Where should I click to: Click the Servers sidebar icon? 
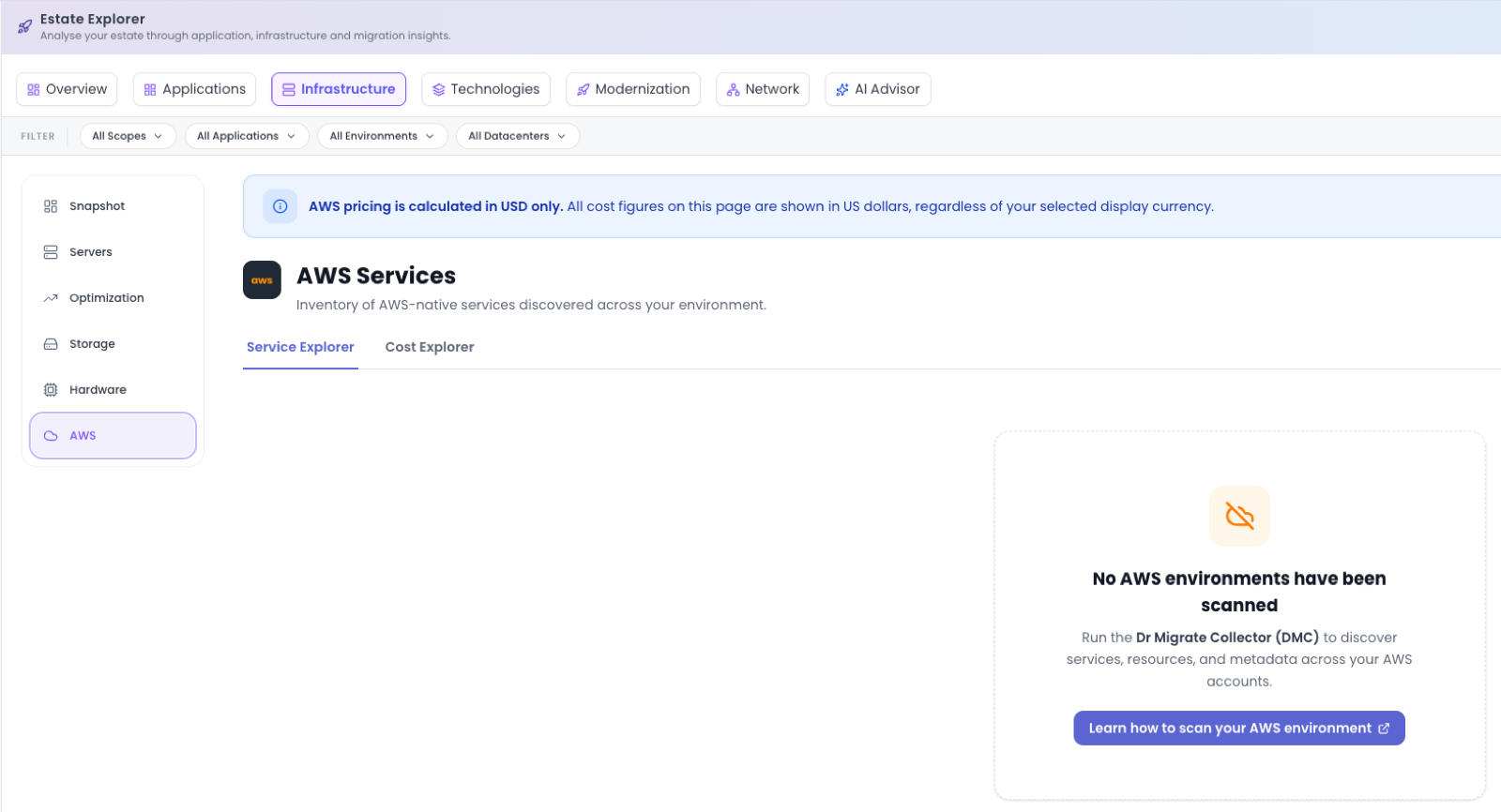point(51,252)
